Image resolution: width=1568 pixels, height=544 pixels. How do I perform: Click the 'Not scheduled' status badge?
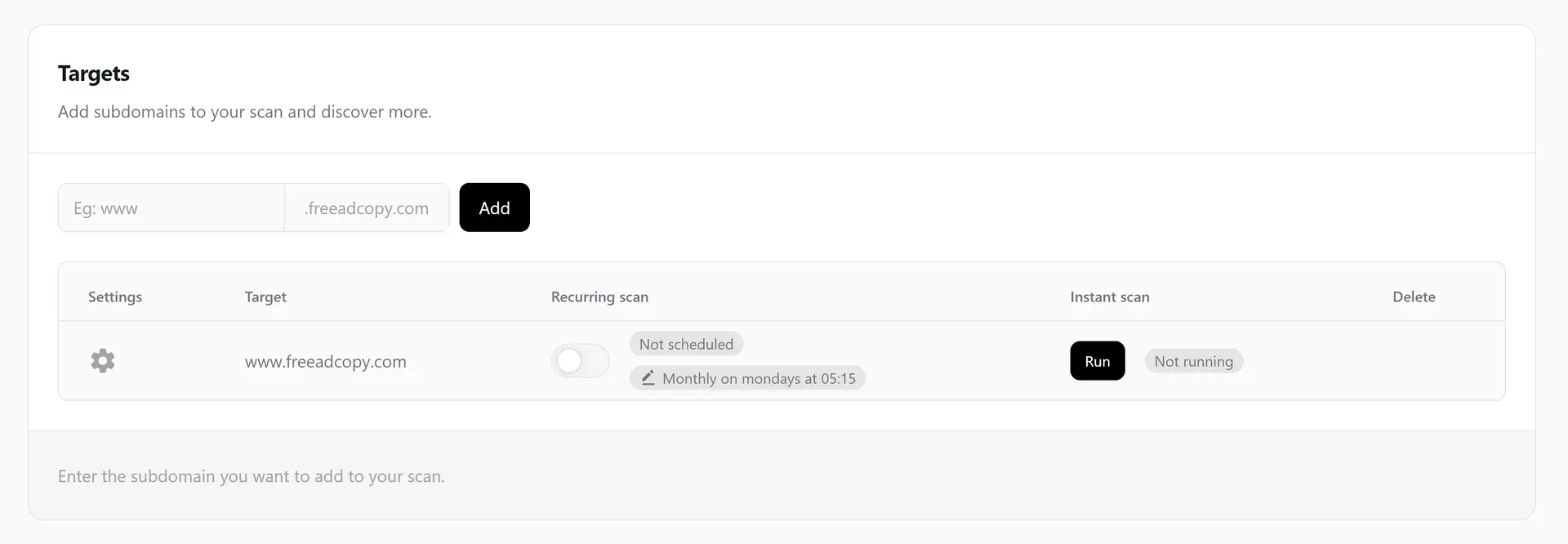click(686, 345)
